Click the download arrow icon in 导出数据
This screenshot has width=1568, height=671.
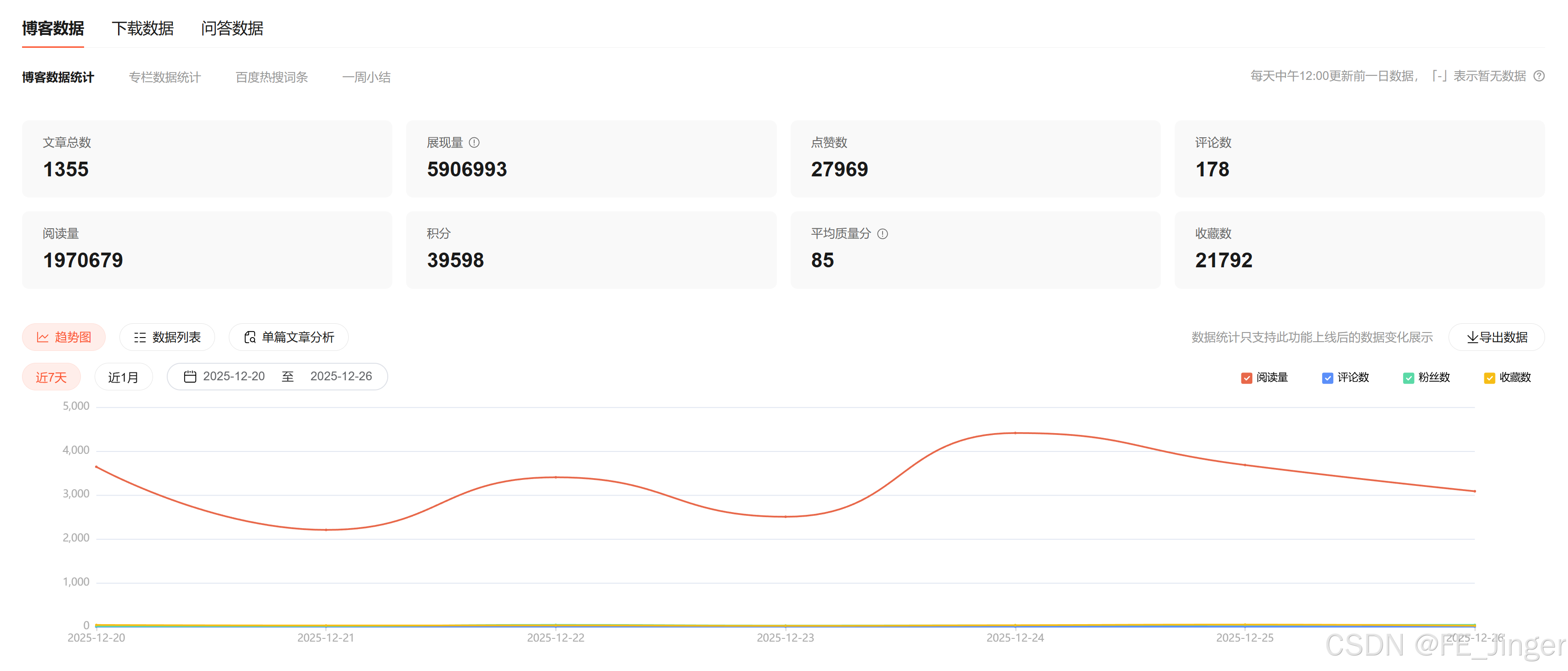(1472, 337)
